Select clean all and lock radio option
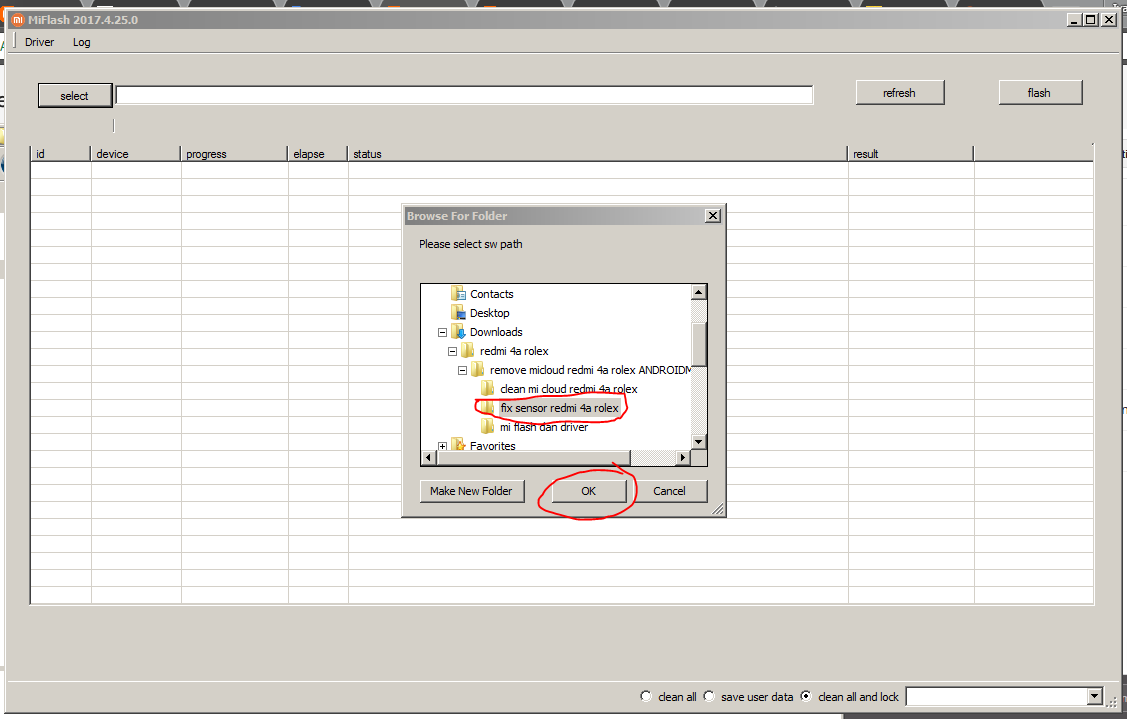This screenshot has width=1127, height=719. coord(806,696)
